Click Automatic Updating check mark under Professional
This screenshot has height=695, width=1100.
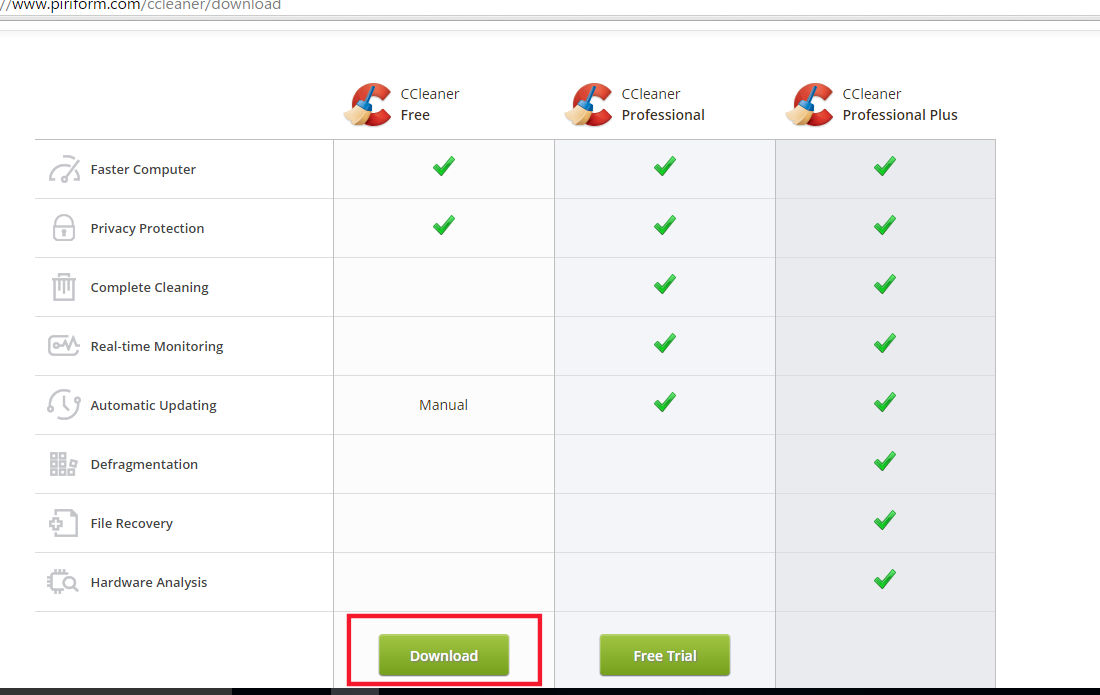[664, 402]
